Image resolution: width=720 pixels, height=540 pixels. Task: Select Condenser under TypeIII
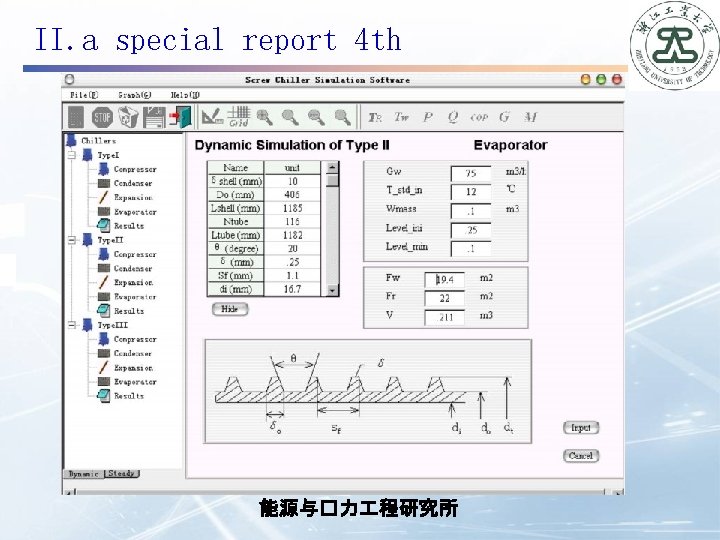tap(133, 353)
